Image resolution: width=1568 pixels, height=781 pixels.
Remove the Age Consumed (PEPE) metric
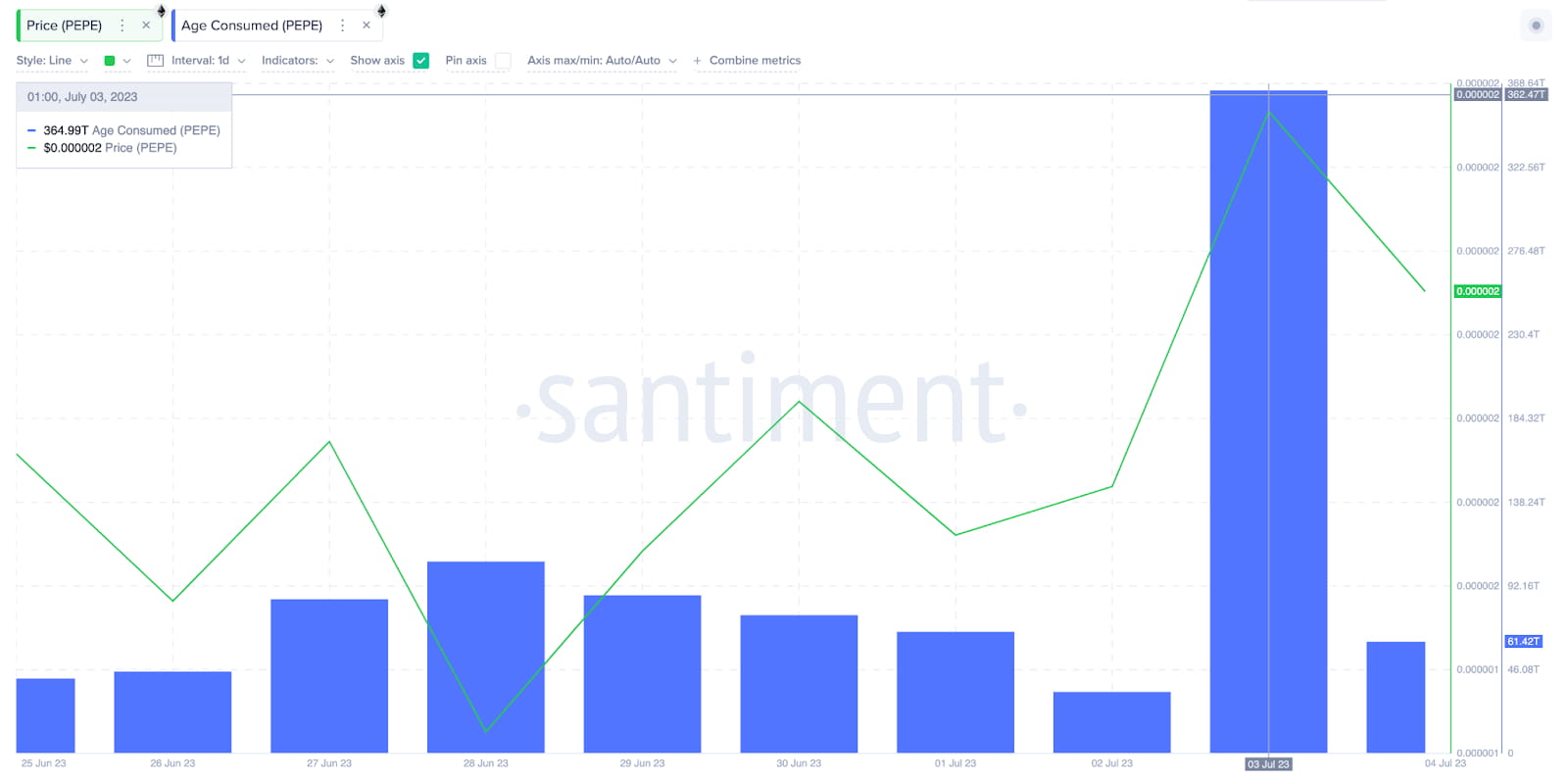[x=367, y=25]
